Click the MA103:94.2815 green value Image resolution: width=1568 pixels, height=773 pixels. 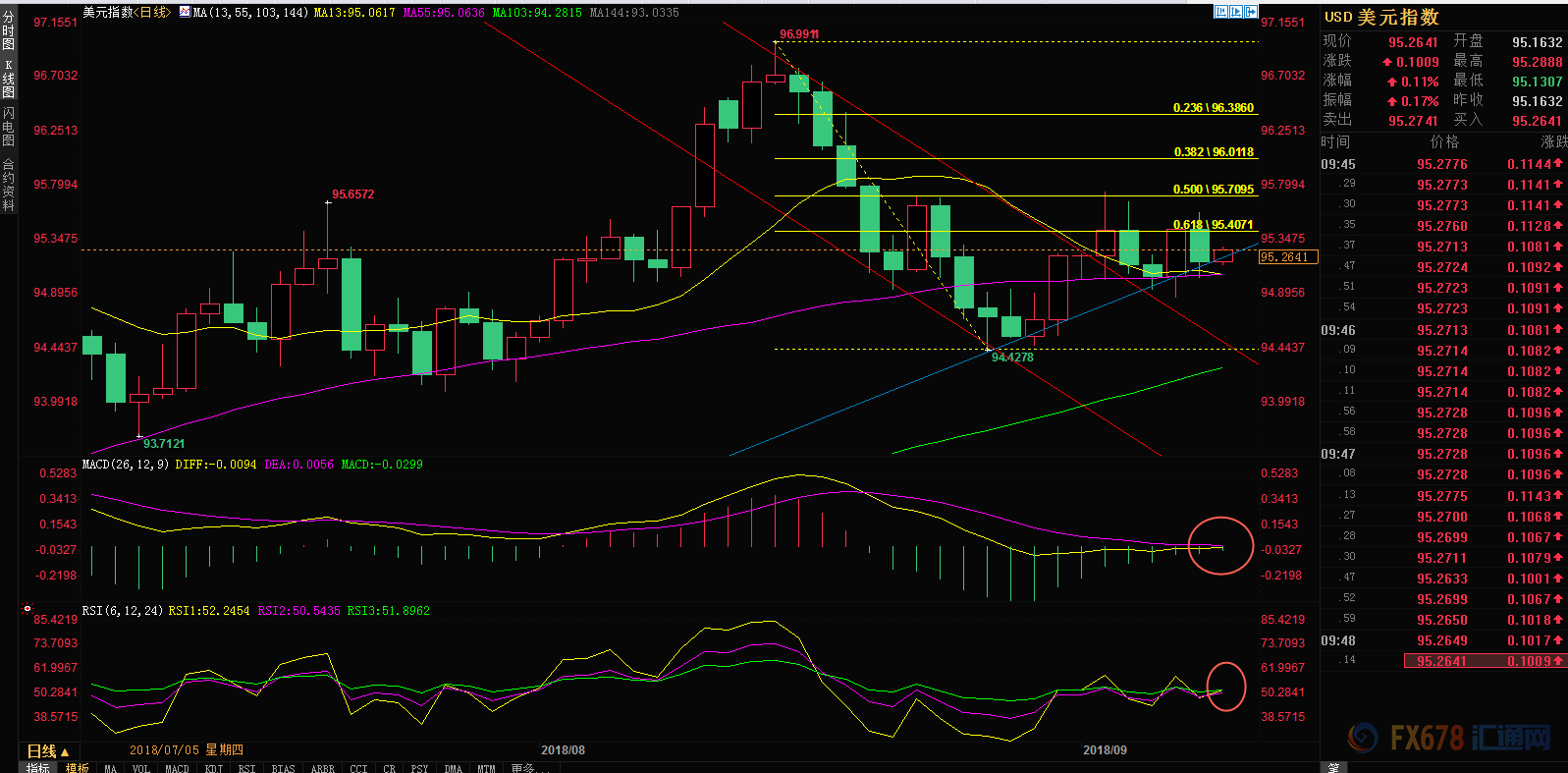click(x=537, y=13)
